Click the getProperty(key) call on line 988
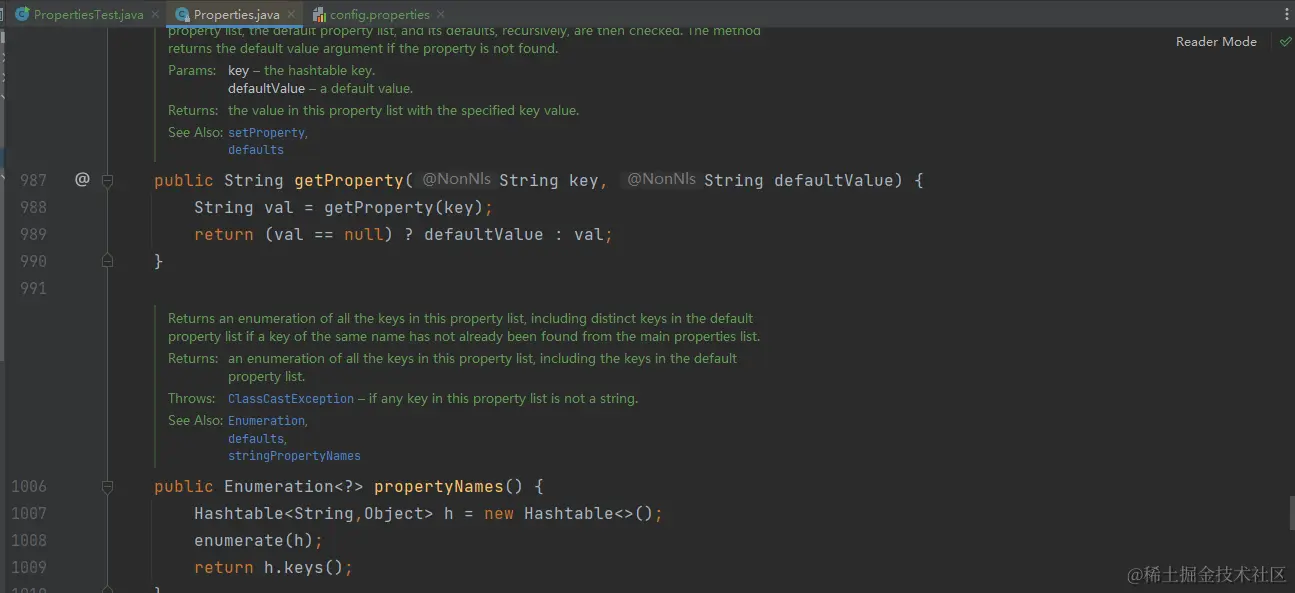1295x593 pixels. [404, 207]
